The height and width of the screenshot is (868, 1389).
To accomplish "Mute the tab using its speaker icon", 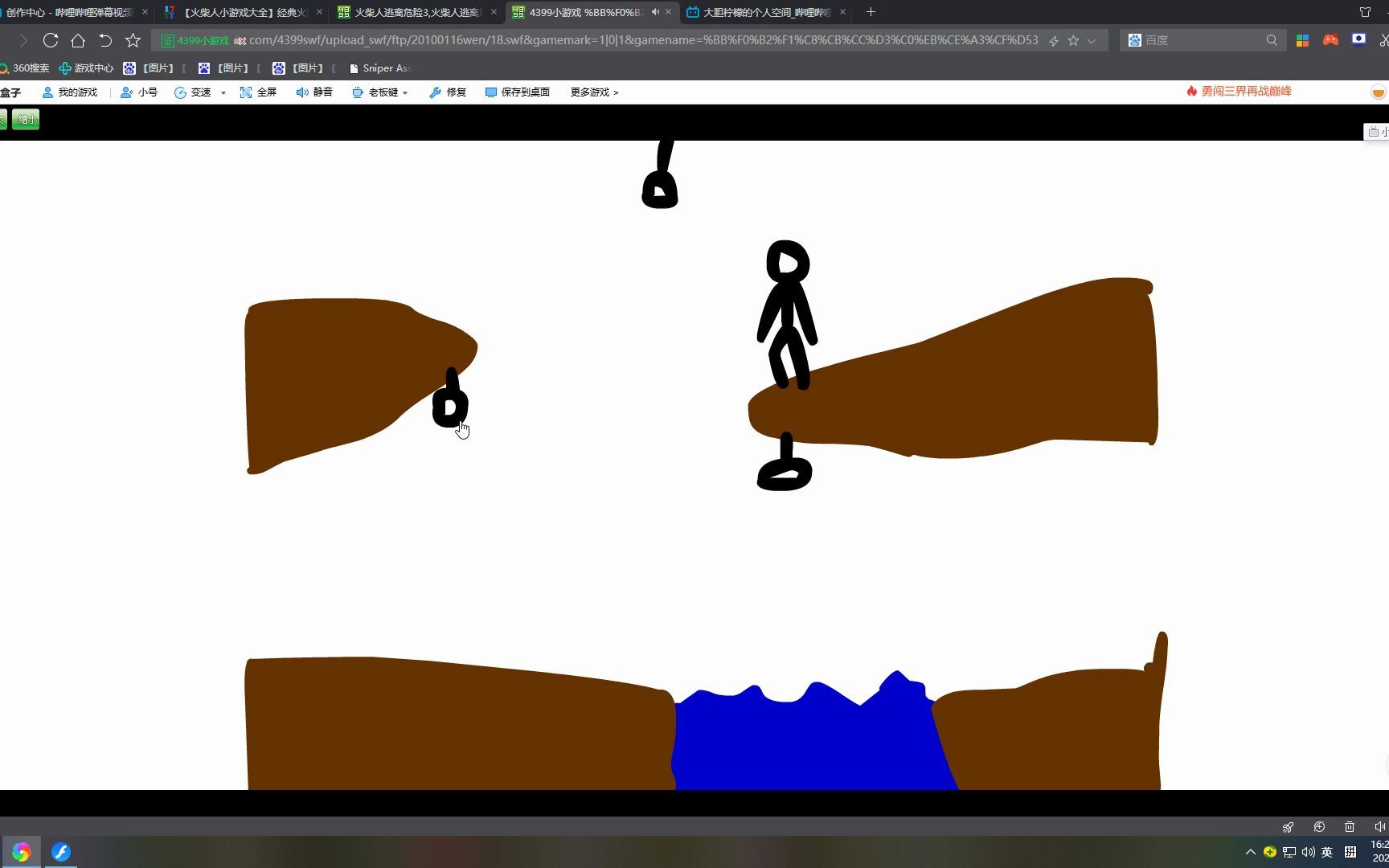I will [x=655, y=12].
